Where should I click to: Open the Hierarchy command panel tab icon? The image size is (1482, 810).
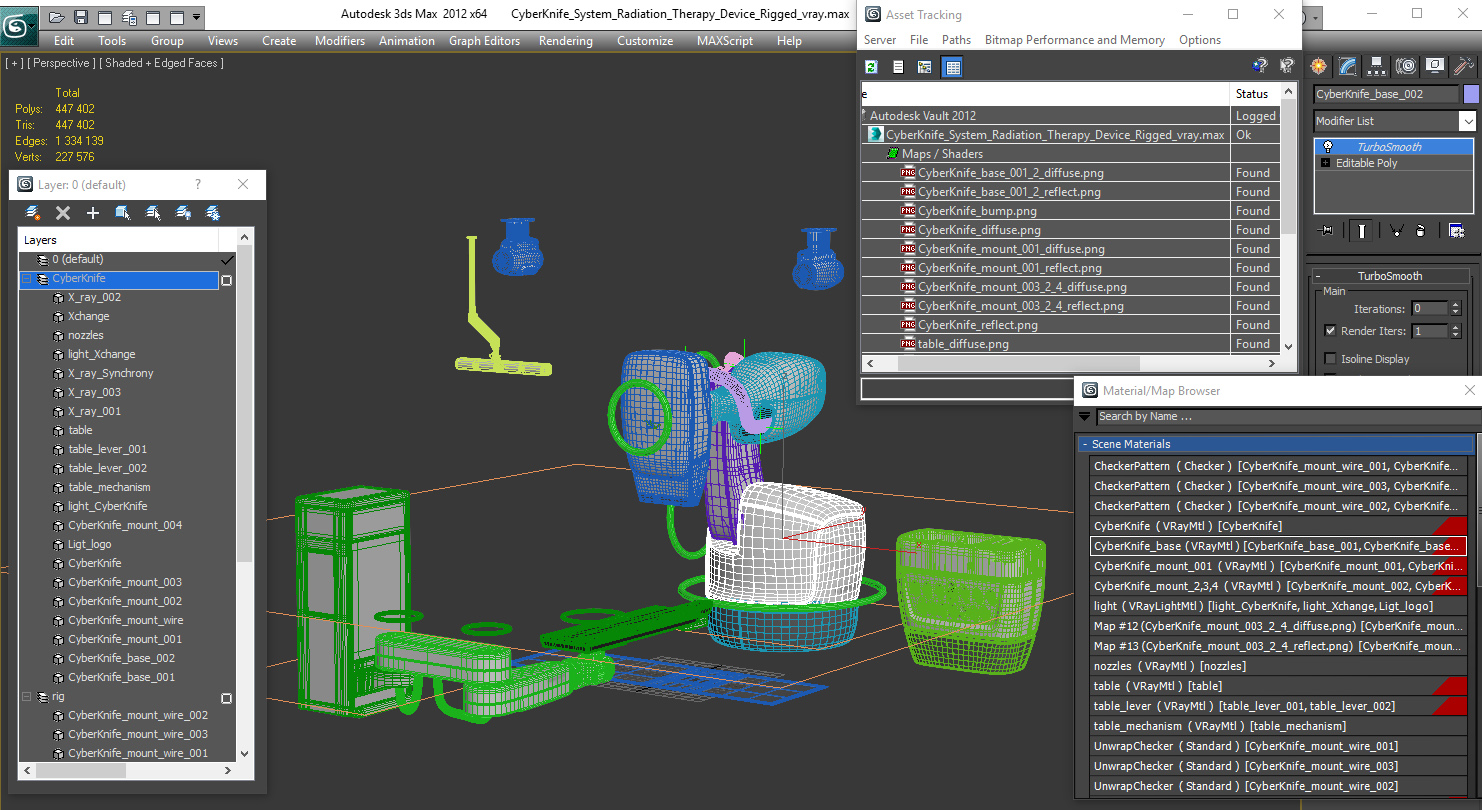tap(1377, 66)
